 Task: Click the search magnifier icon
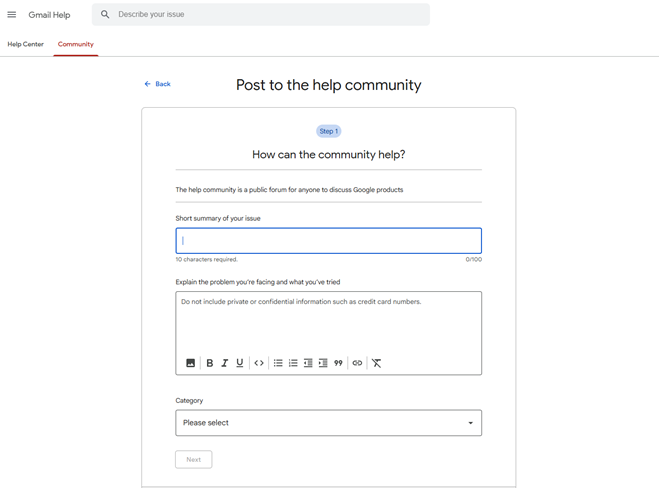(x=105, y=14)
